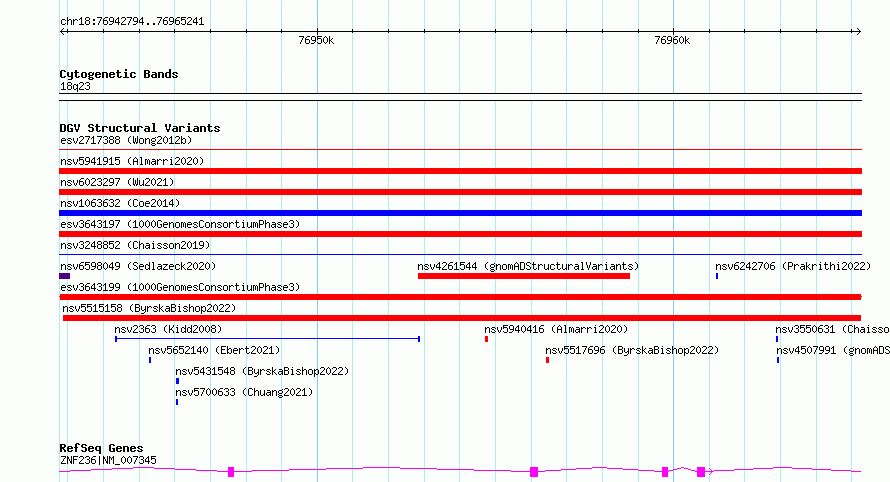Click the 76950k ruler tick label
890x482 pixels.
tap(316, 40)
